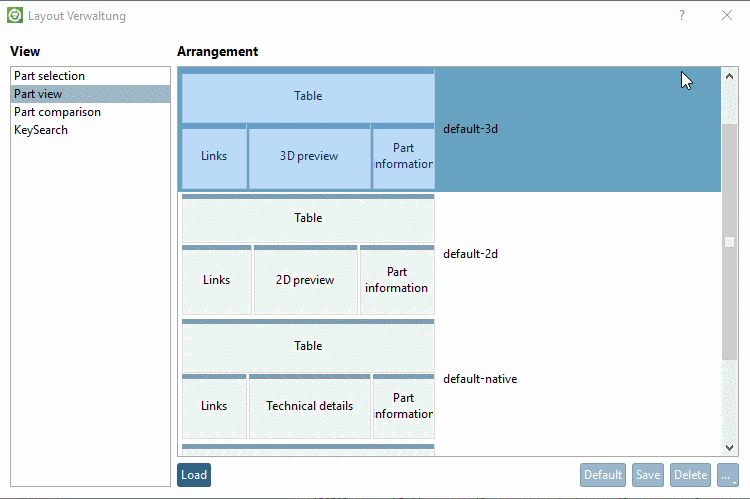
Task: Click the Layout Verwaltung app icon
Action: click(x=15, y=15)
